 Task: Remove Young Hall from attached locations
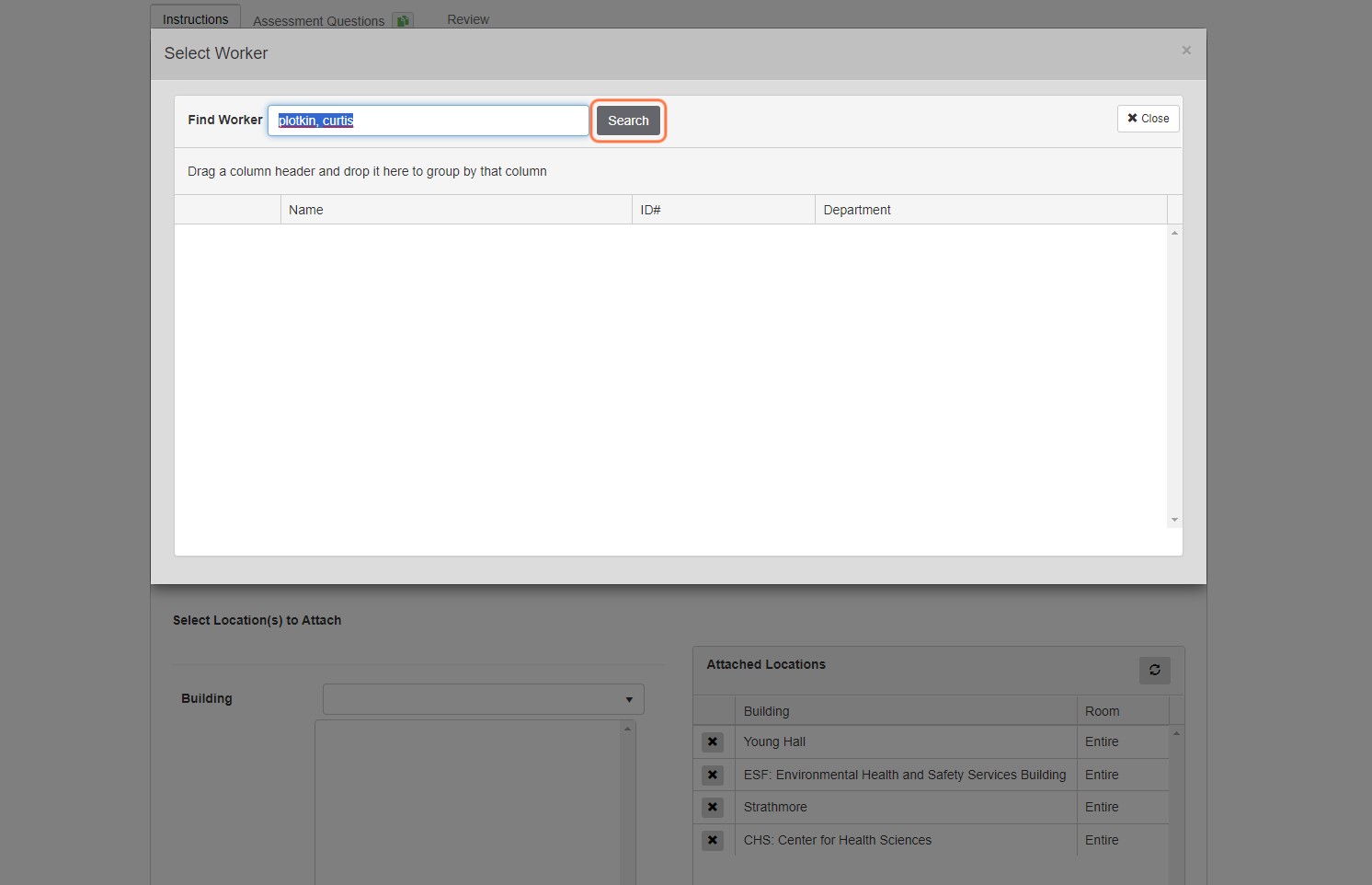[x=713, y=741]
